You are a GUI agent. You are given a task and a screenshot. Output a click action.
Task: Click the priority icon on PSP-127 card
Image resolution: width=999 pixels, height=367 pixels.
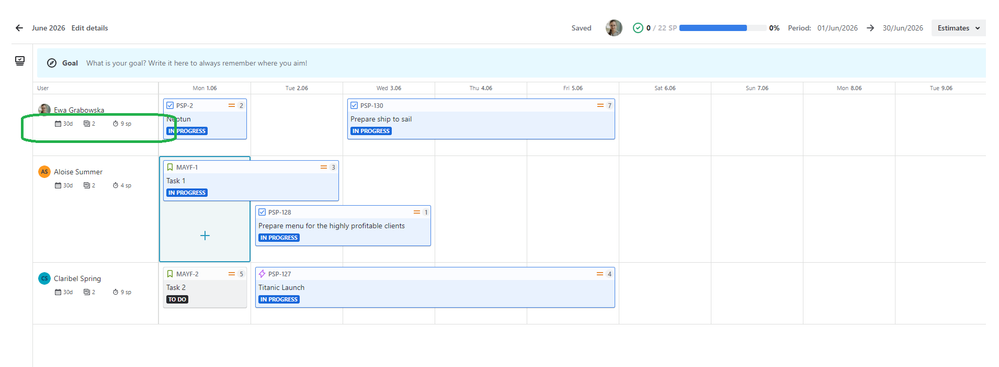600,274
